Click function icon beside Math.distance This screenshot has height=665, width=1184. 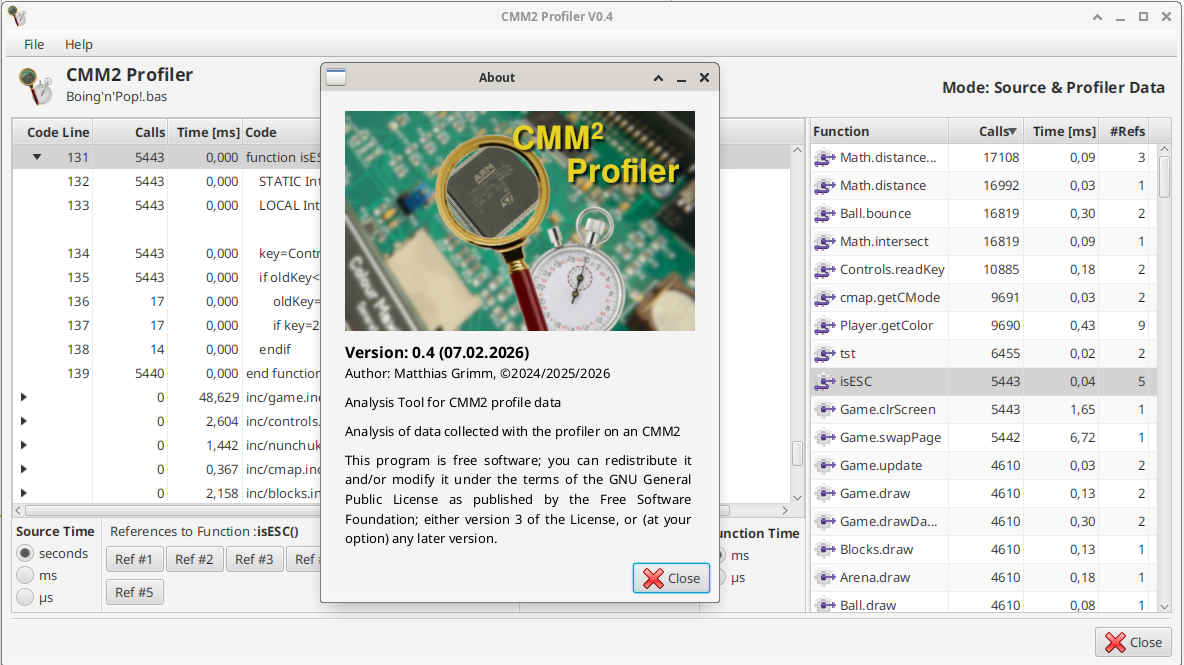824,186
